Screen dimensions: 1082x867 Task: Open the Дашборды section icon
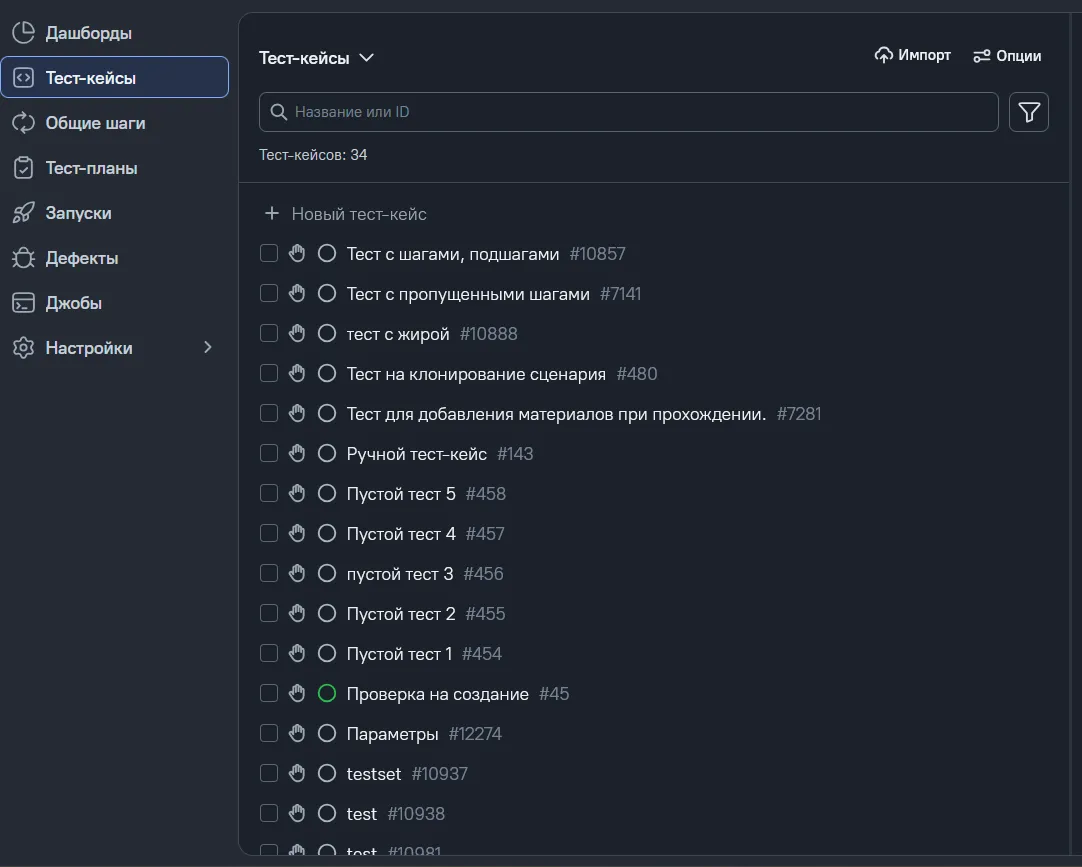click(x=23, y=32)
